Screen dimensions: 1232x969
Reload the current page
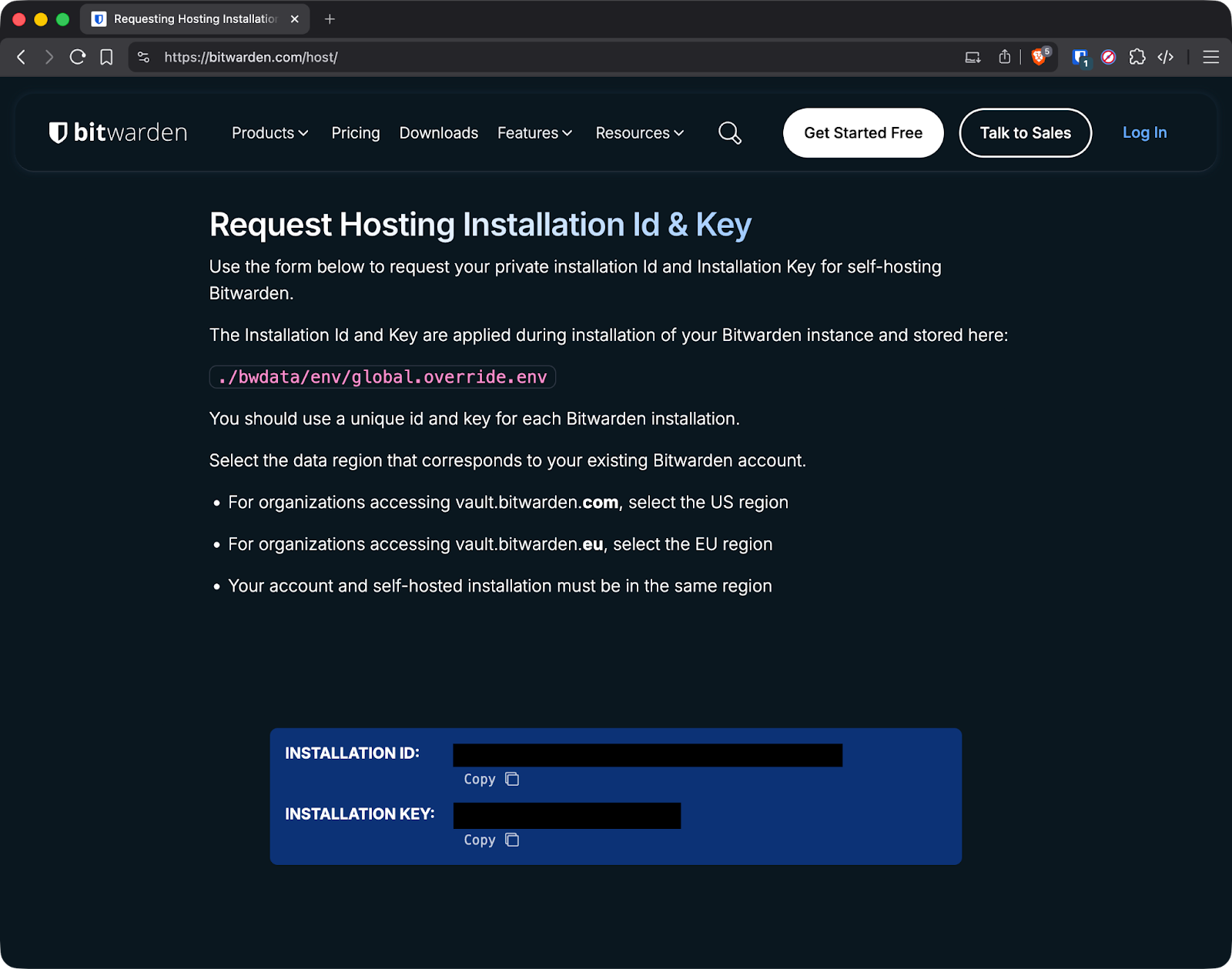78,56
